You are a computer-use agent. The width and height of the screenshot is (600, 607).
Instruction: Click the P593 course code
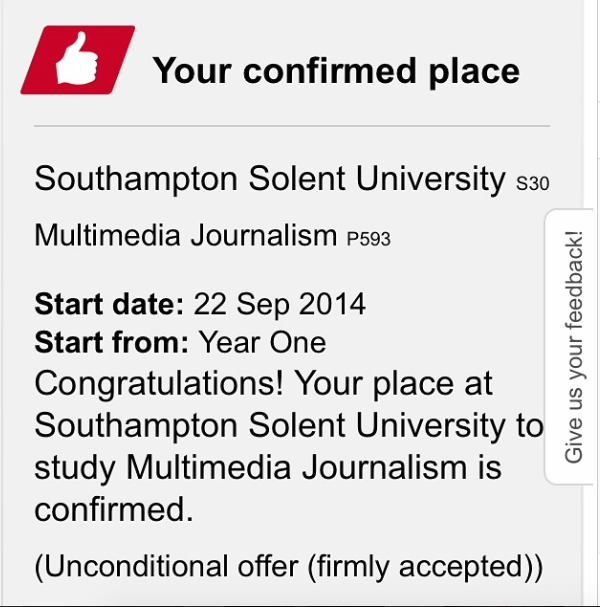tap(368, 240)
